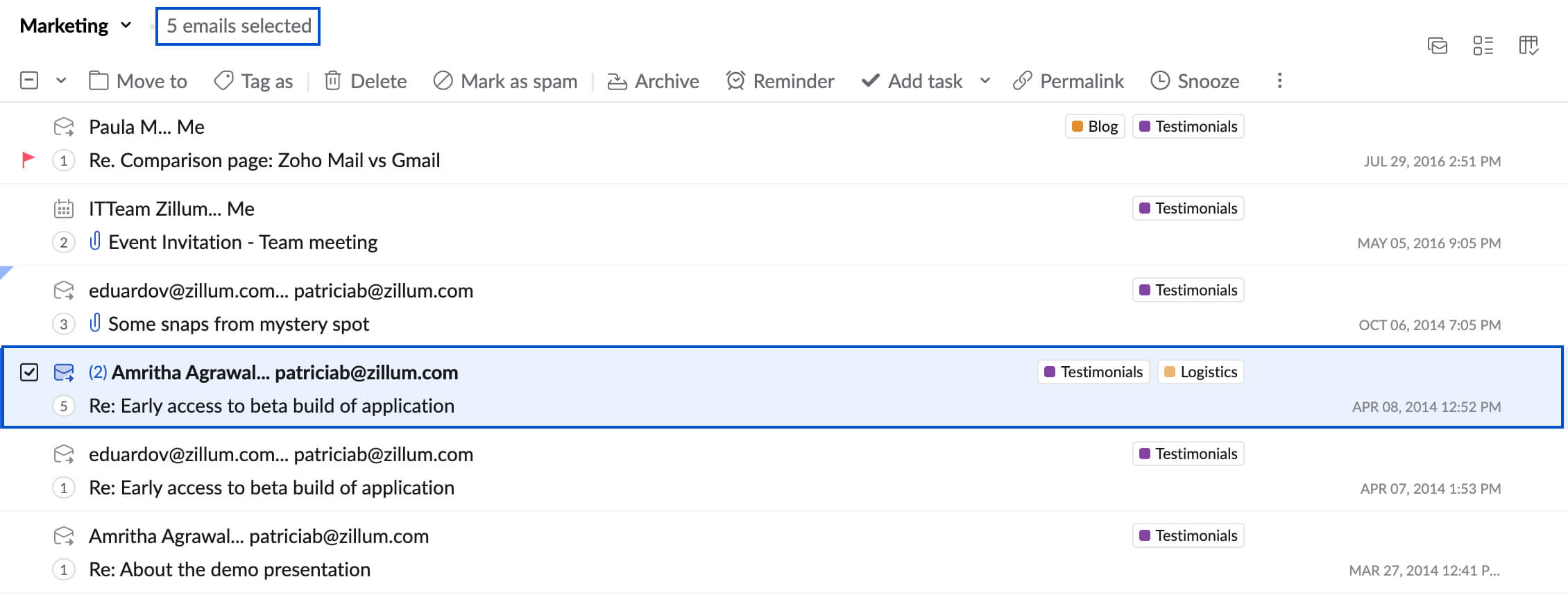Open the select-all options dropdown arrow
The image size is (1568, 595).
[x=61, y=80]
